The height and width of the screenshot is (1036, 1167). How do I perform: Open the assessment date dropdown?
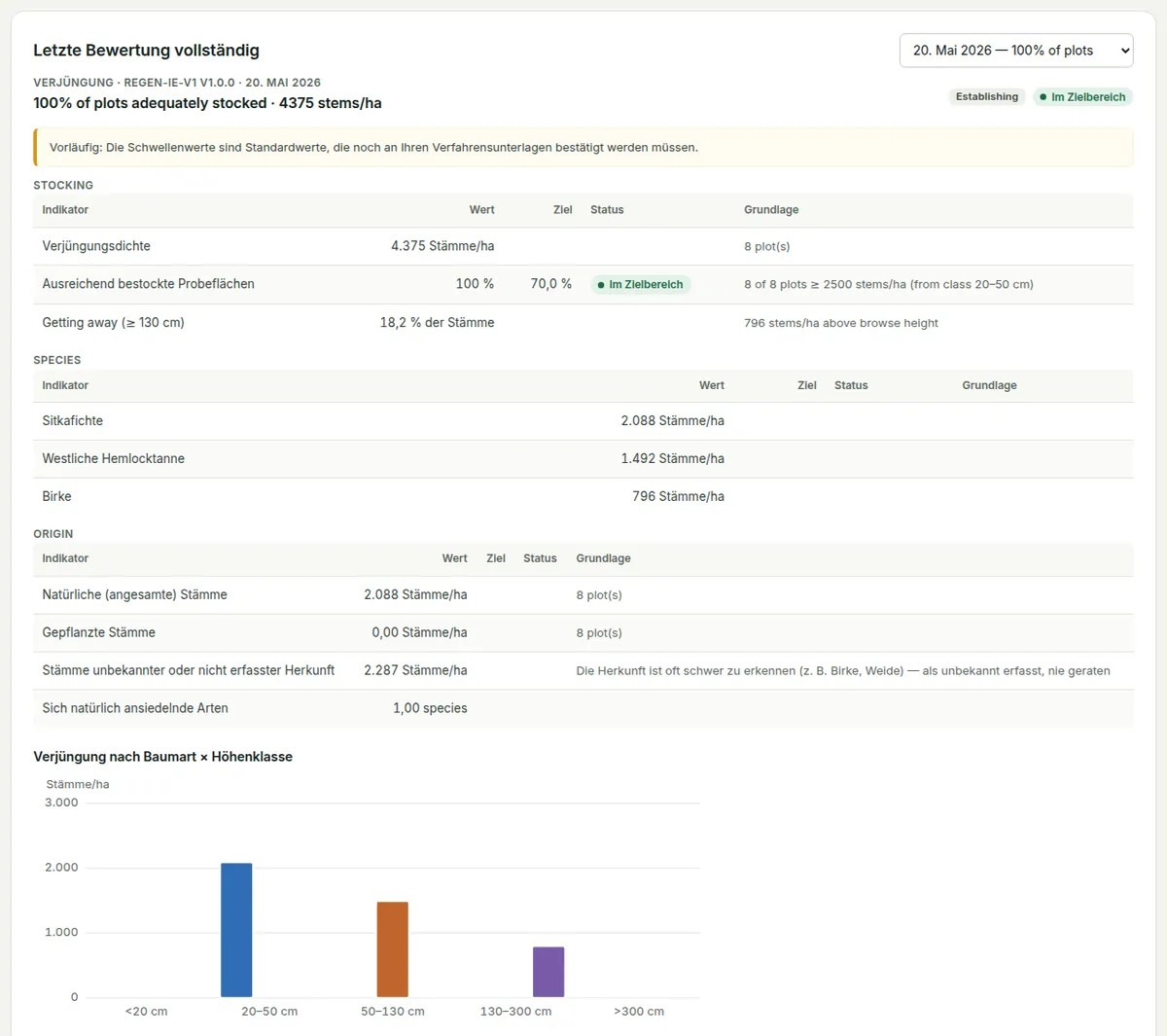pos(1016,51)
